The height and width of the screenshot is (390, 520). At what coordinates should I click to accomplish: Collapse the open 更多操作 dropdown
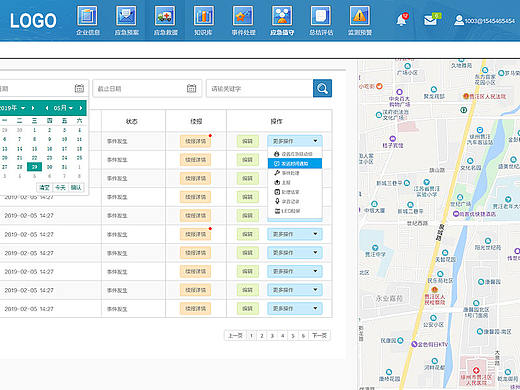click(295, 141)
